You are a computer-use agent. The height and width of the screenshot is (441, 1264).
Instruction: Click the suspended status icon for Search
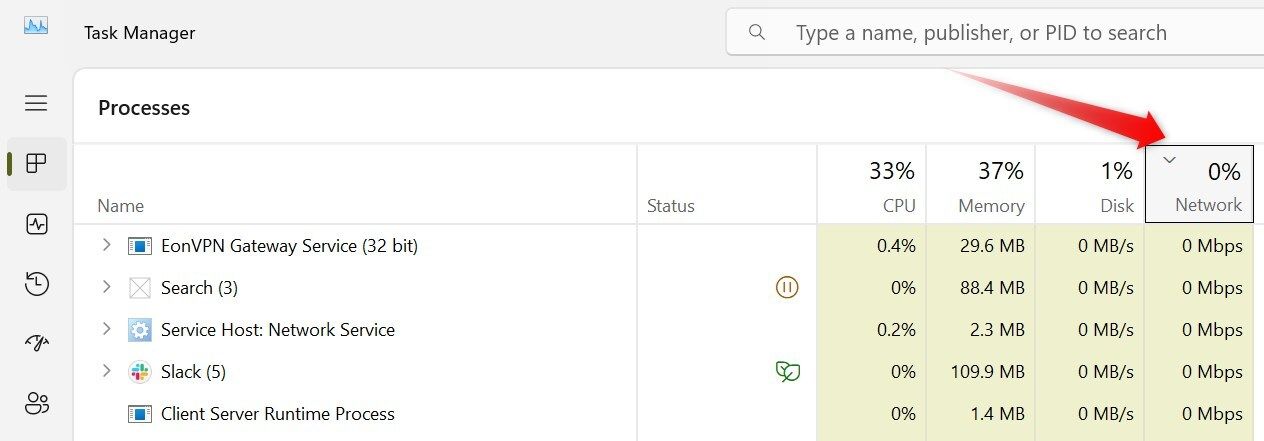[787, 288]
